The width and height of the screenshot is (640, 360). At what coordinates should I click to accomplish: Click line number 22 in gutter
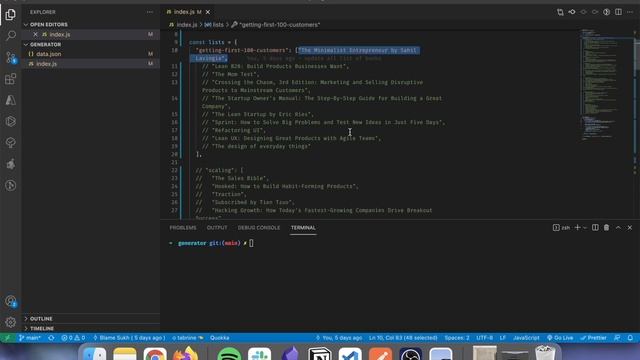[x=174, y=170]
